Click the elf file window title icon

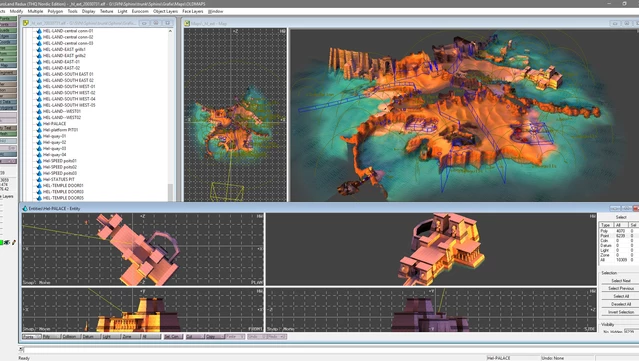(25, 23)
